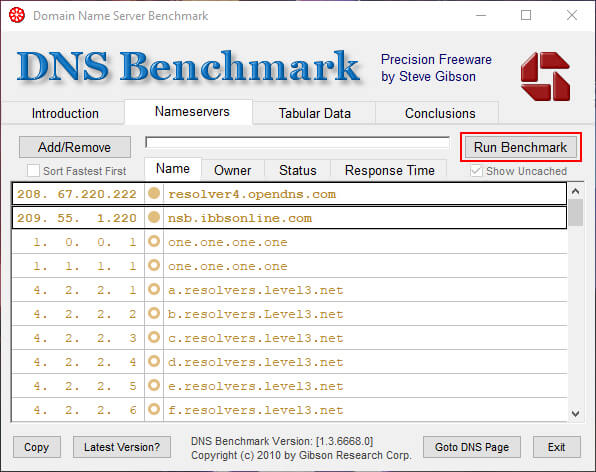The height and width of the screenshot is (472, 596).
Task: Select d.resolvers.level3.net entry
Action: (x=256, y=362)
